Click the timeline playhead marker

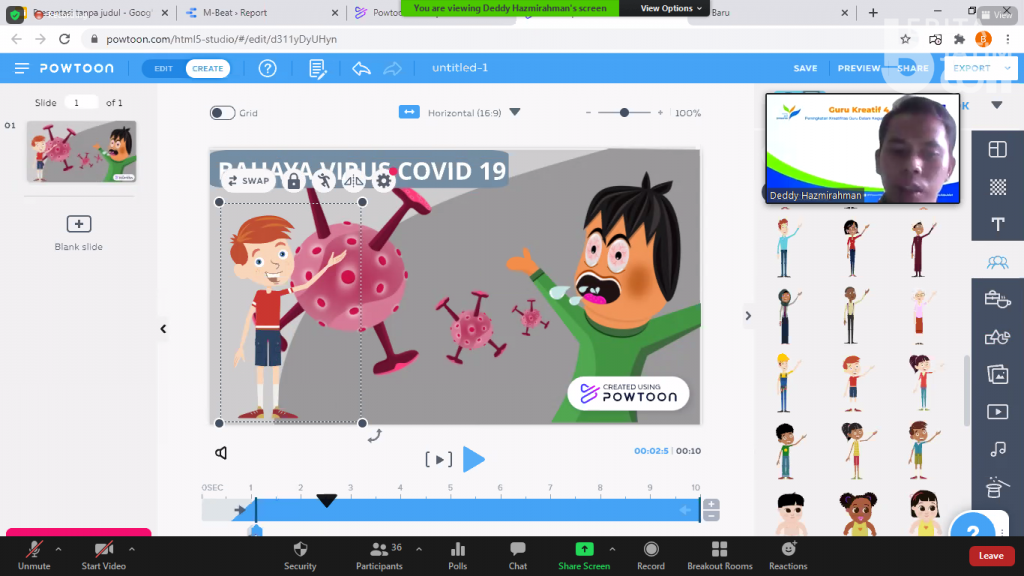[x=327, y=501]
